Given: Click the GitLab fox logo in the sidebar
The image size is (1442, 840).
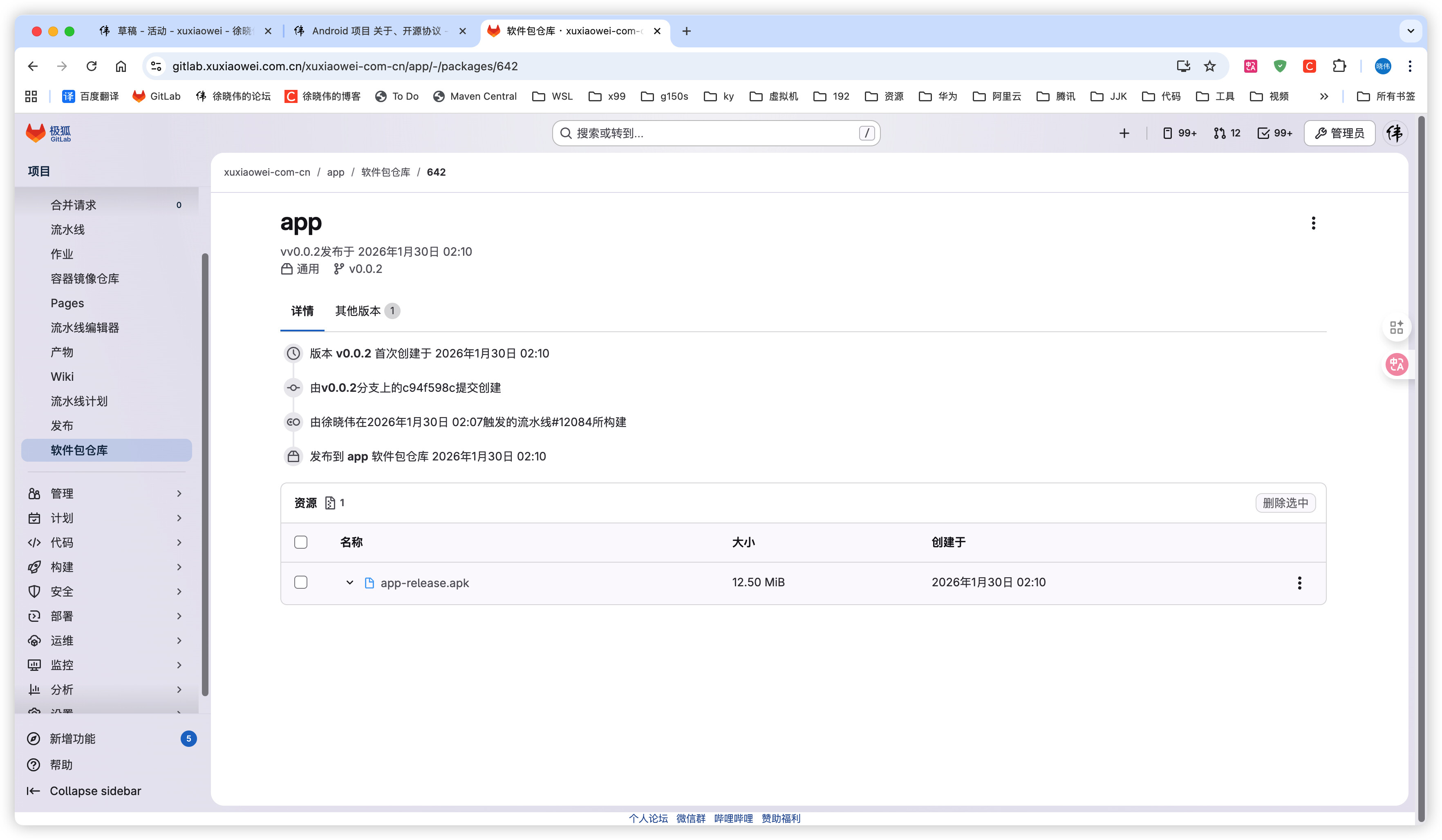Looking at the screenshot, I should click(x=36, y=133).
